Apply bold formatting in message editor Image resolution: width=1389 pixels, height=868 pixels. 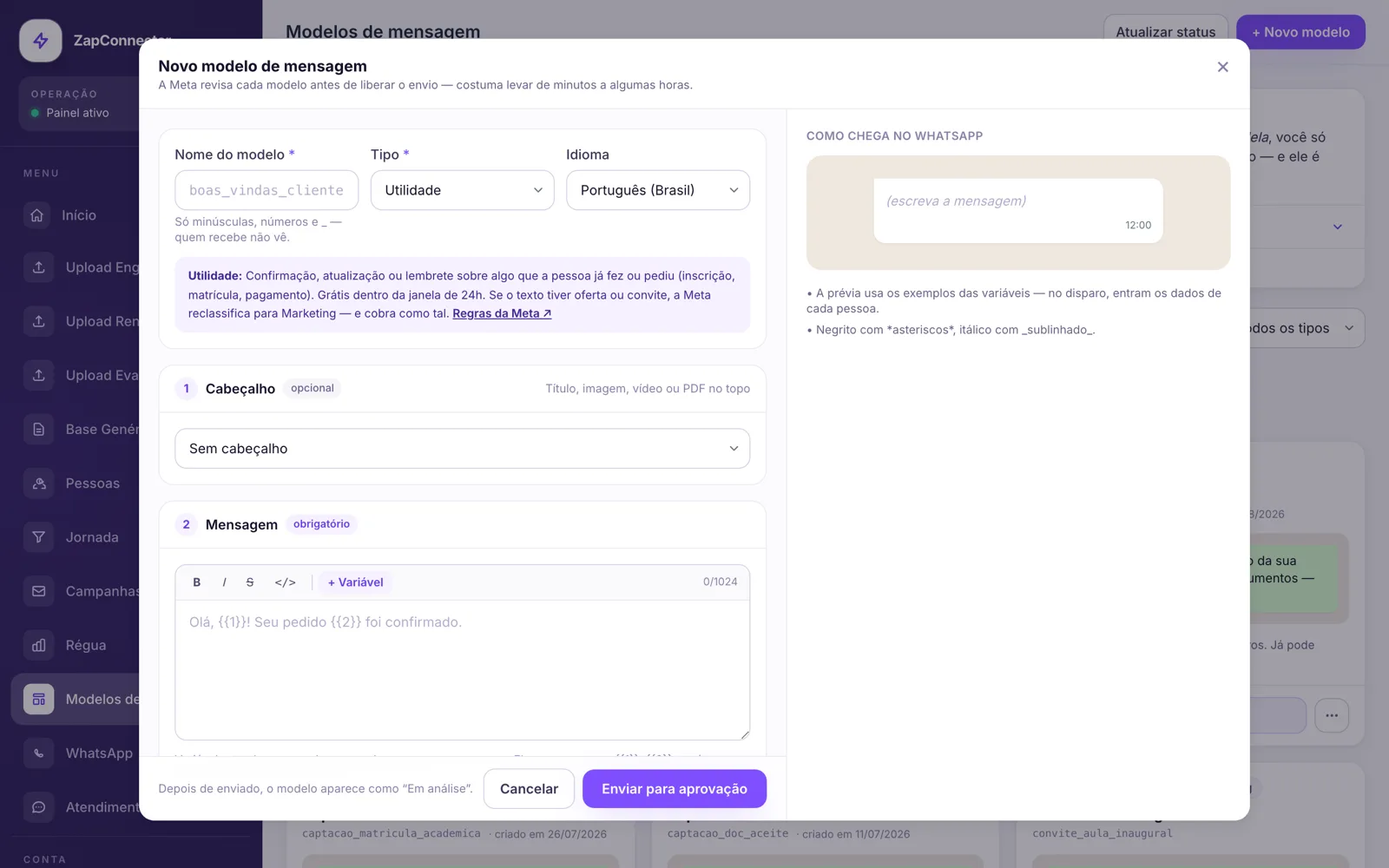tap(197, 582)
